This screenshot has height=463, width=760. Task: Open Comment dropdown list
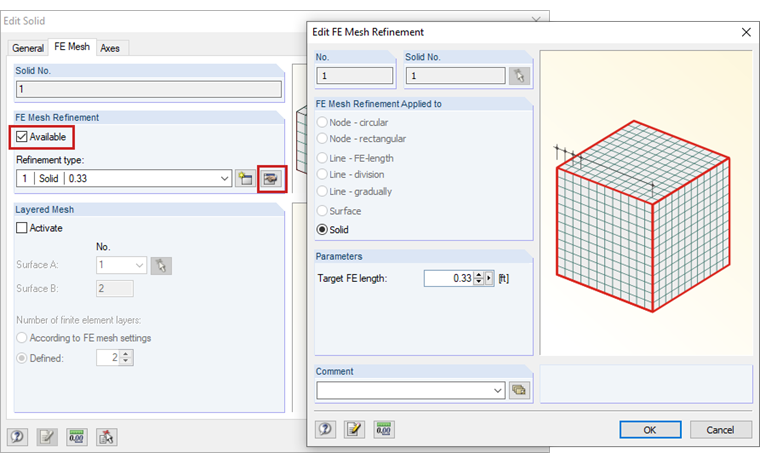click(x=498, y=390)
